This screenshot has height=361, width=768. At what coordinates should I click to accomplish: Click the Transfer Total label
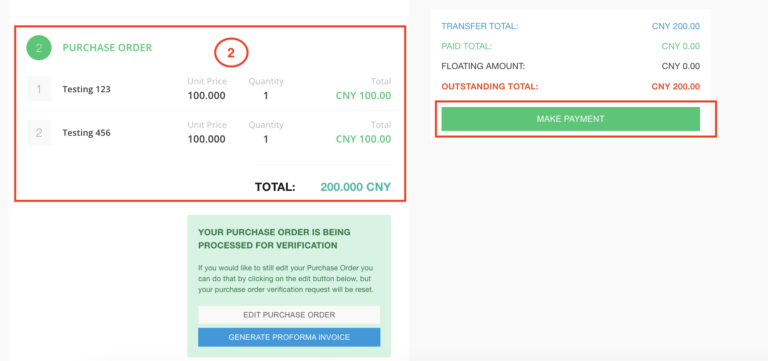[480, 26]
